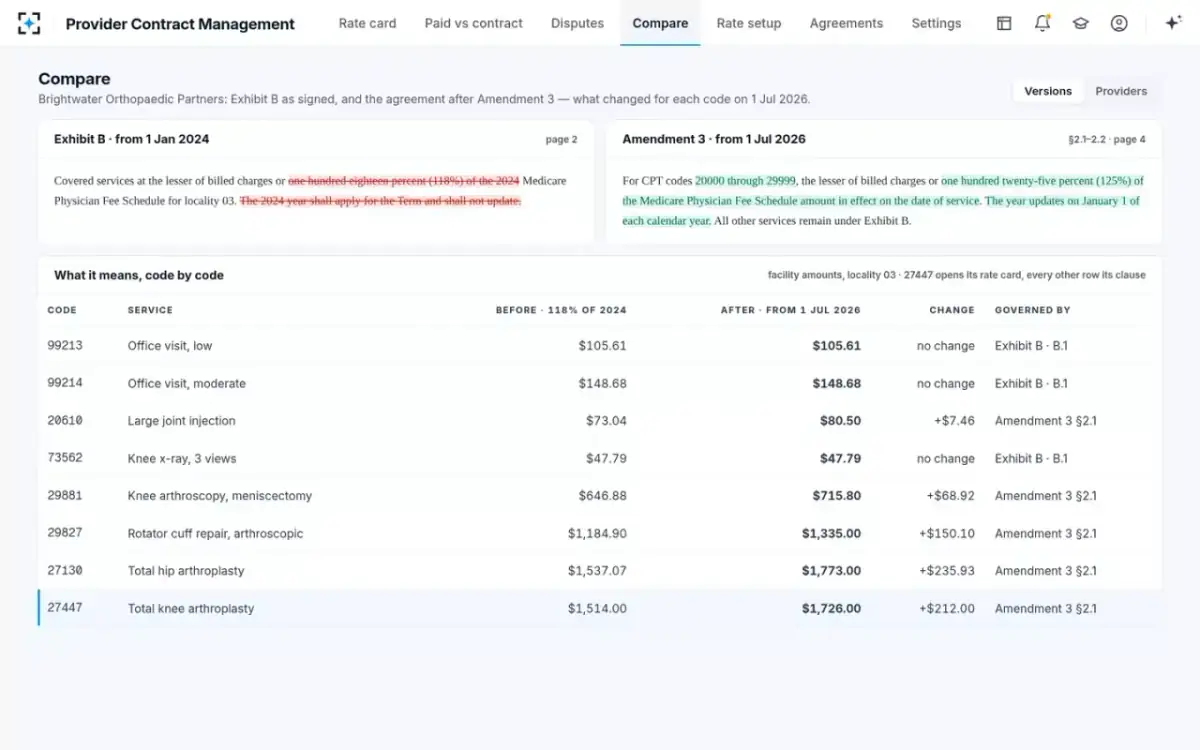
Task: Click the GOVERNED BY column header
Action: point(1032,310)
